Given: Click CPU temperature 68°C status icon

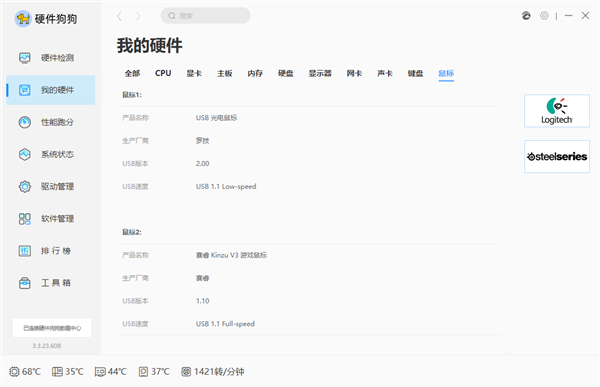Looking at the screenshot, I should pos(14,371).
